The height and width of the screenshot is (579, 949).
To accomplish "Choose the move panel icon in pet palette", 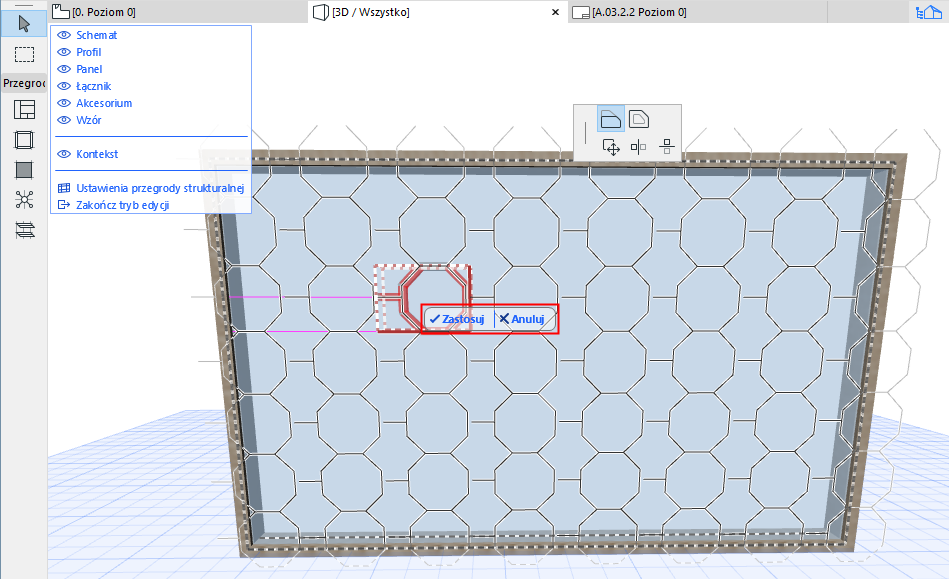I will (611, 145).
